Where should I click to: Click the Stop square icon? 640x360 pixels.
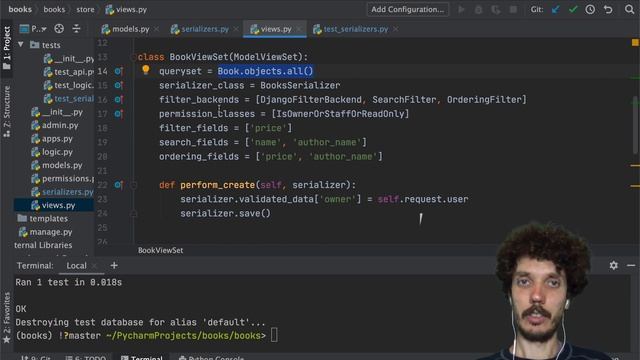point(513,9)
